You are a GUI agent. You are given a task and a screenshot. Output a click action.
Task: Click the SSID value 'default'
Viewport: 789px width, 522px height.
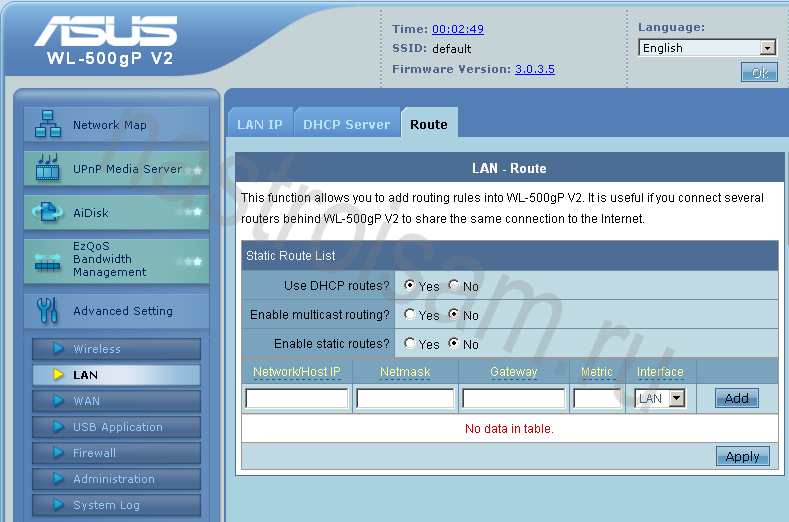(452, 49)
